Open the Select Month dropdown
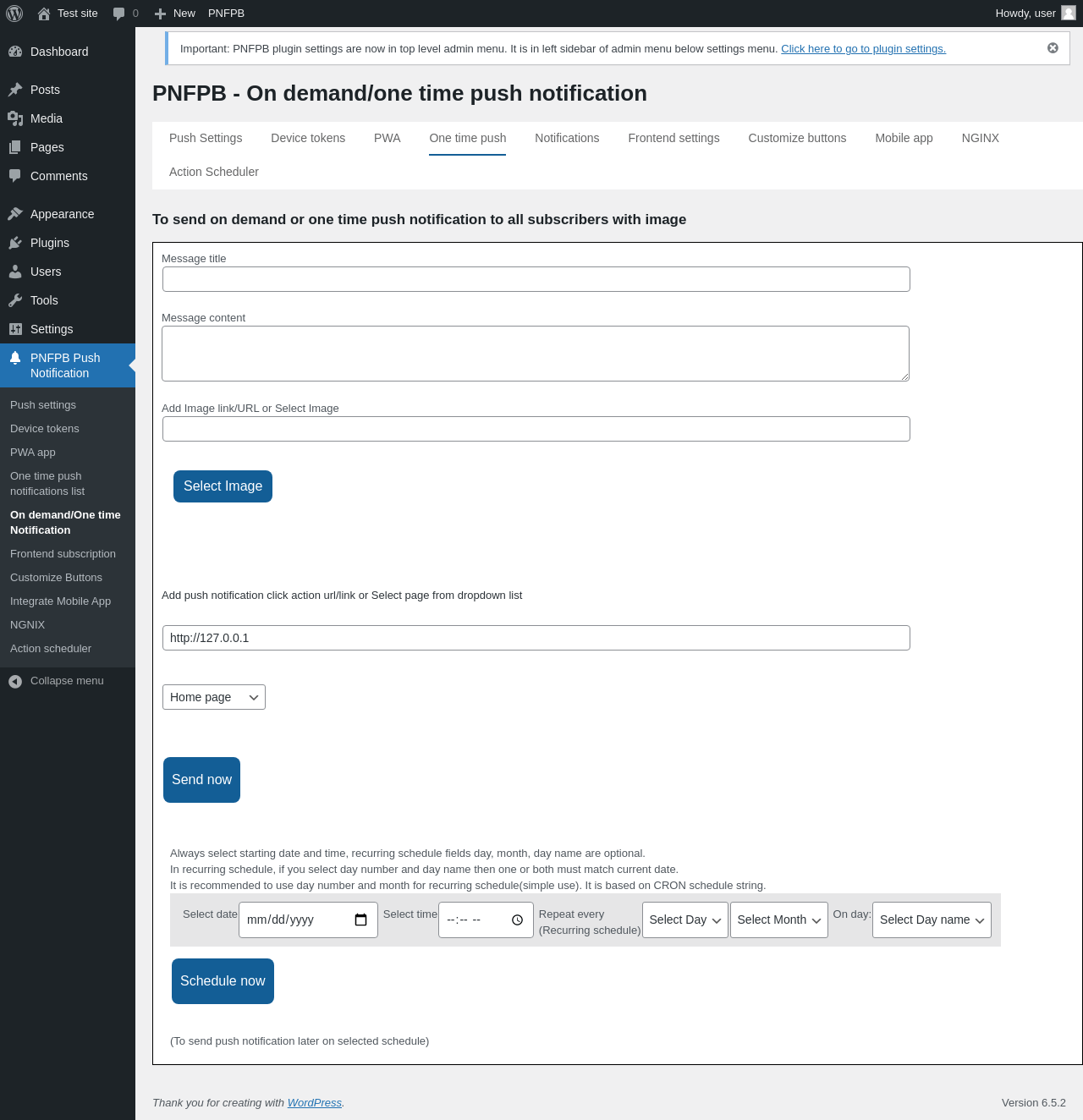Viewport: 1083px width, 1120px height. [x=779, y=920]
